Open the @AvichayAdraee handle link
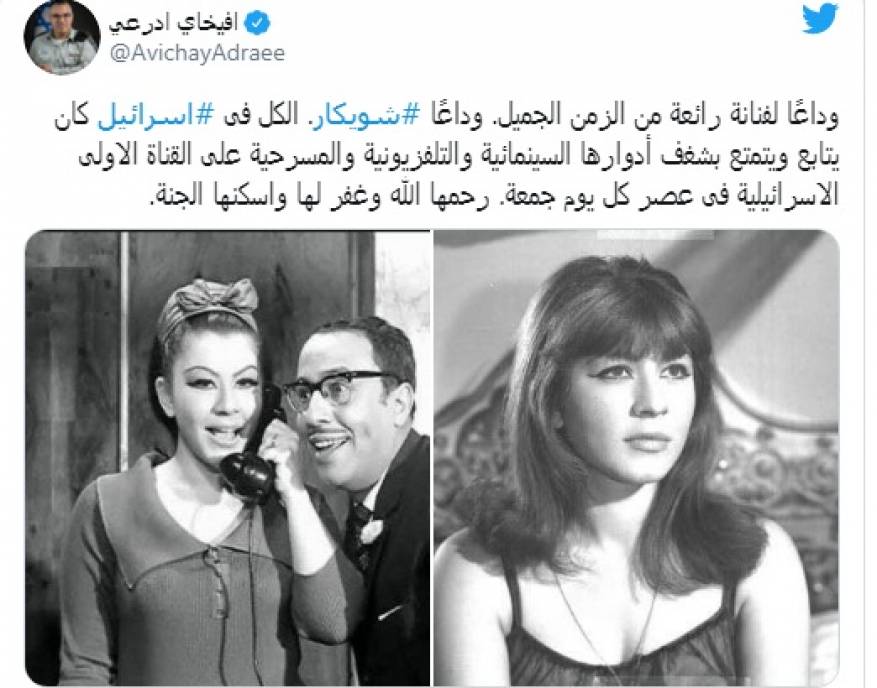The width and height of the screenshot is (877, 688). 197,53
